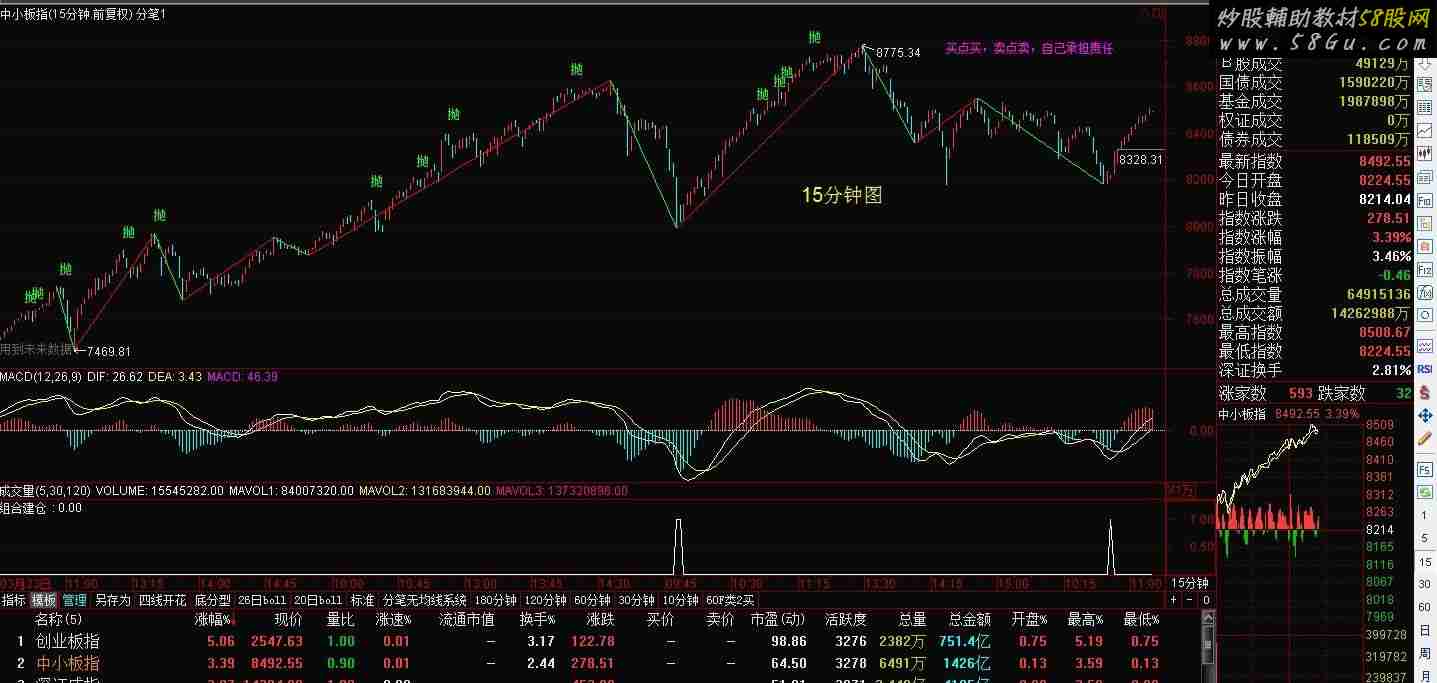Image resolution: width=1437 pixels, height=683 pixels.
Task: Click the table grid icon in sidebar
Action: click(1425, 106)
